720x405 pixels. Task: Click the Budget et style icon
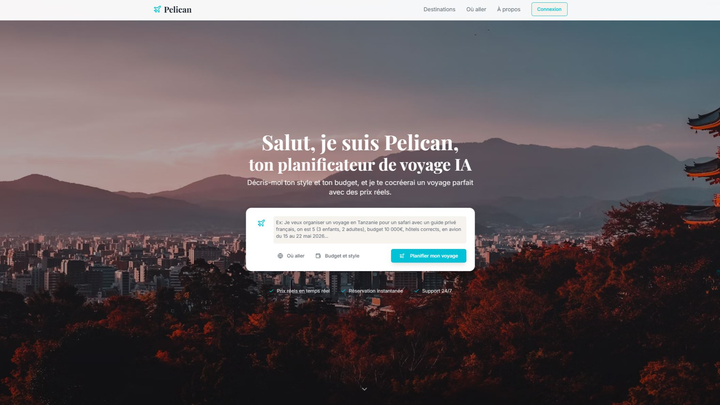coord(318,256)
